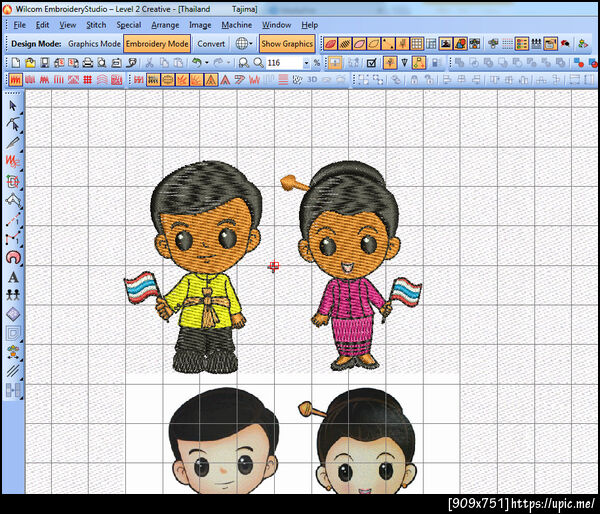This screenshot has width=600, height=514.
Task: Click the Open design folder icon
Action: pos(30,63)
